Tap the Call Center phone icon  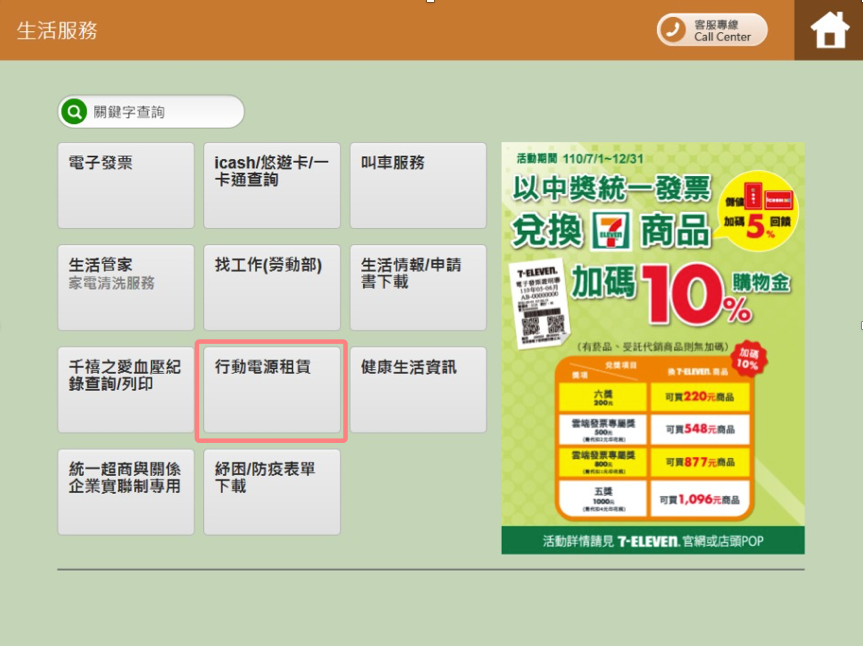[673, 30]
